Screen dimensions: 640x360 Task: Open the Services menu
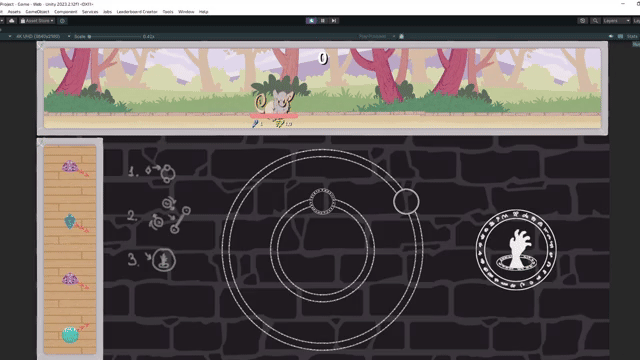(90, 12)
